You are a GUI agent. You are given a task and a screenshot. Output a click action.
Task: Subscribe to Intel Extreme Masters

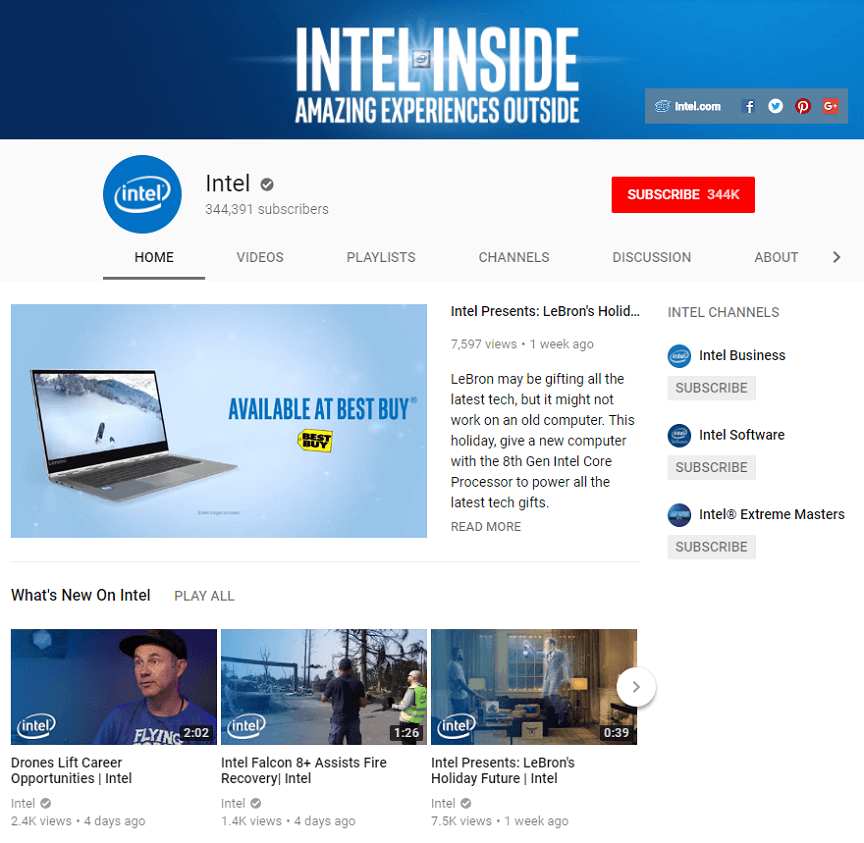click(711, 547)
